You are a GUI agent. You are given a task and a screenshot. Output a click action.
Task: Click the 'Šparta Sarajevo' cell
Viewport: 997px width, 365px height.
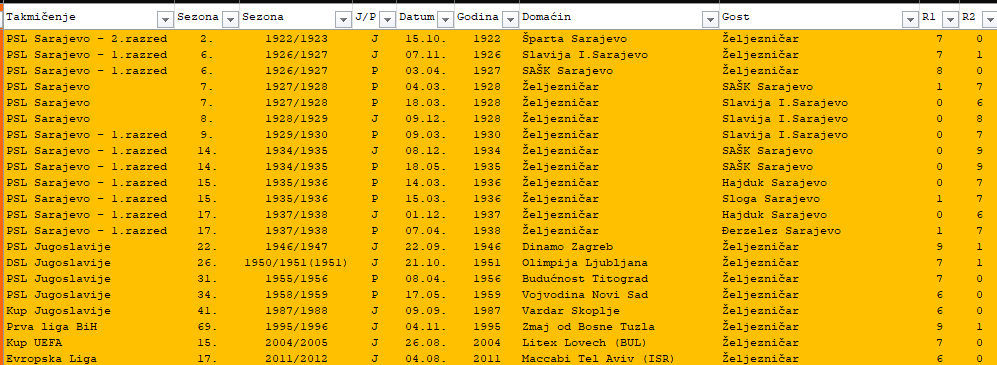[x=619, y=39]
